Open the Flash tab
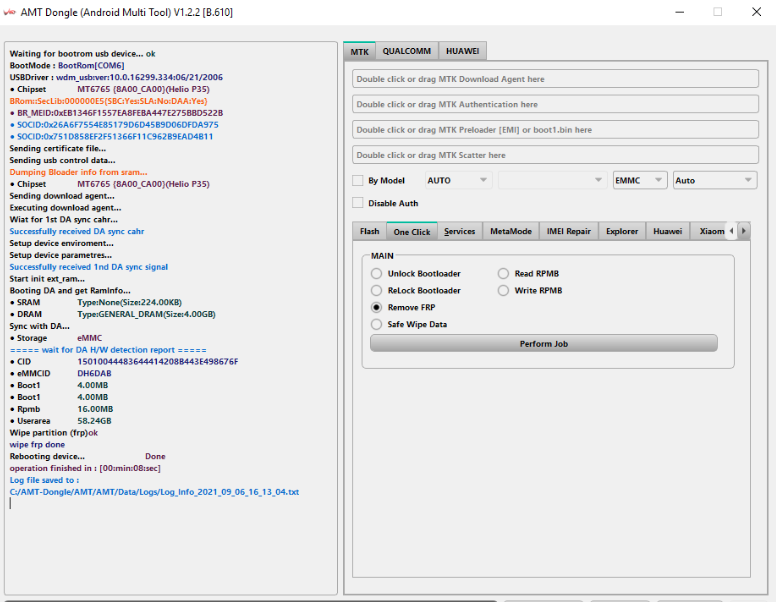The image size is (776, 602). pos(370,231)
